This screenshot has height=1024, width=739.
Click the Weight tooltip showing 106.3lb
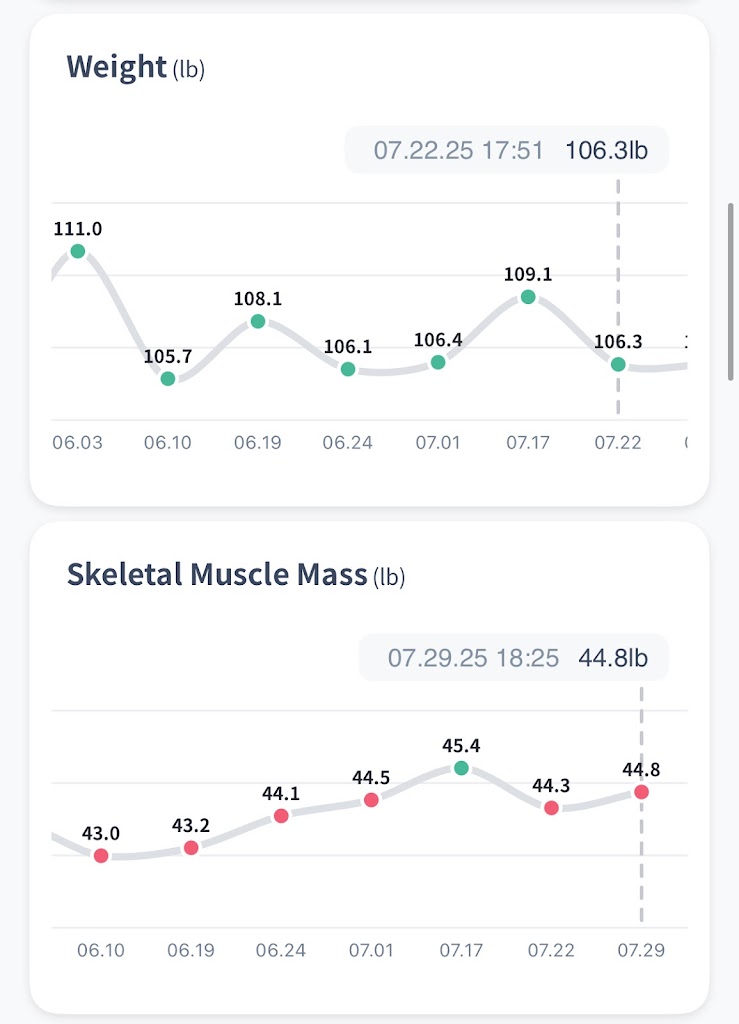(507, 151)
